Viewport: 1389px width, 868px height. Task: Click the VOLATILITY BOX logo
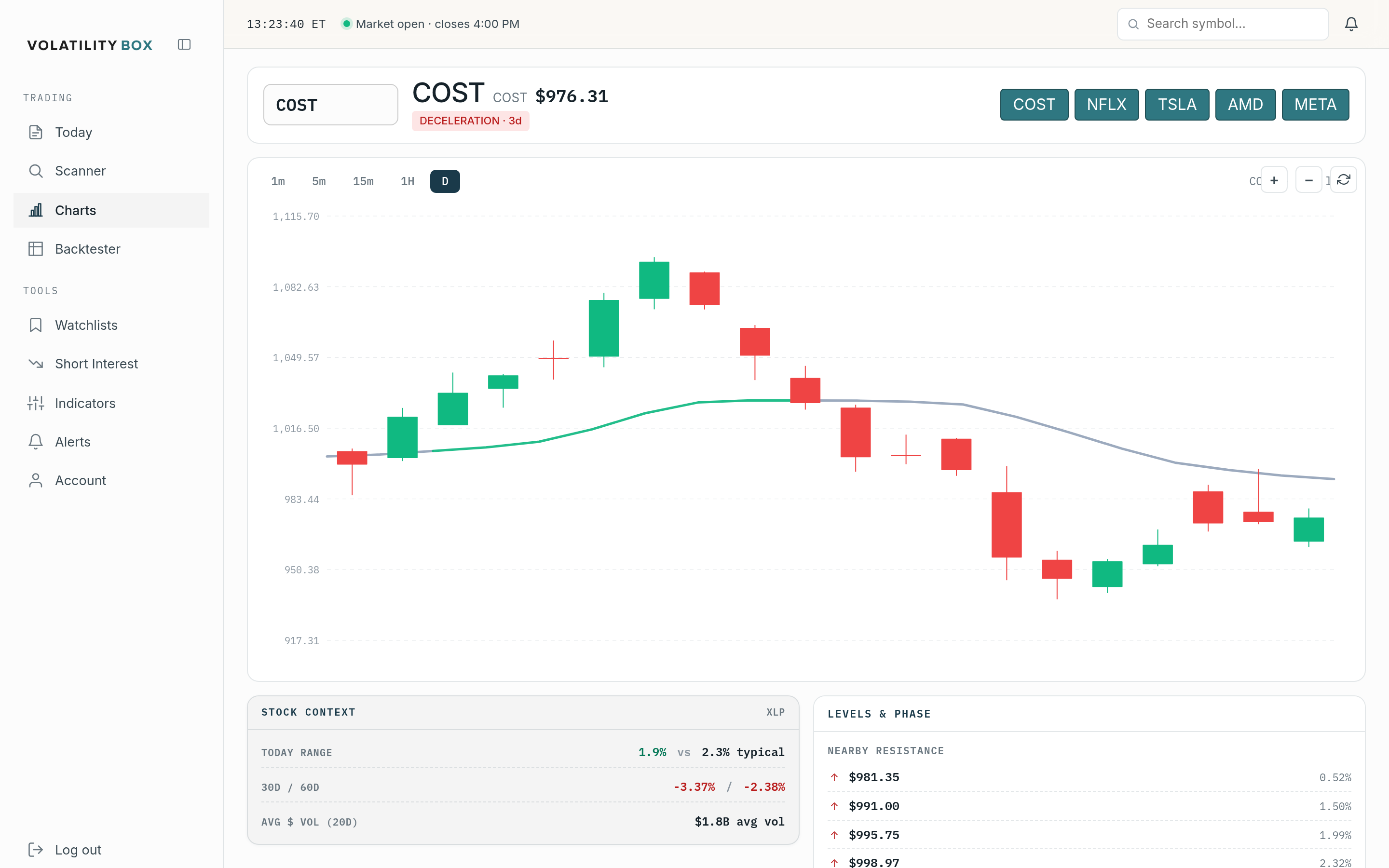point(90,45)
